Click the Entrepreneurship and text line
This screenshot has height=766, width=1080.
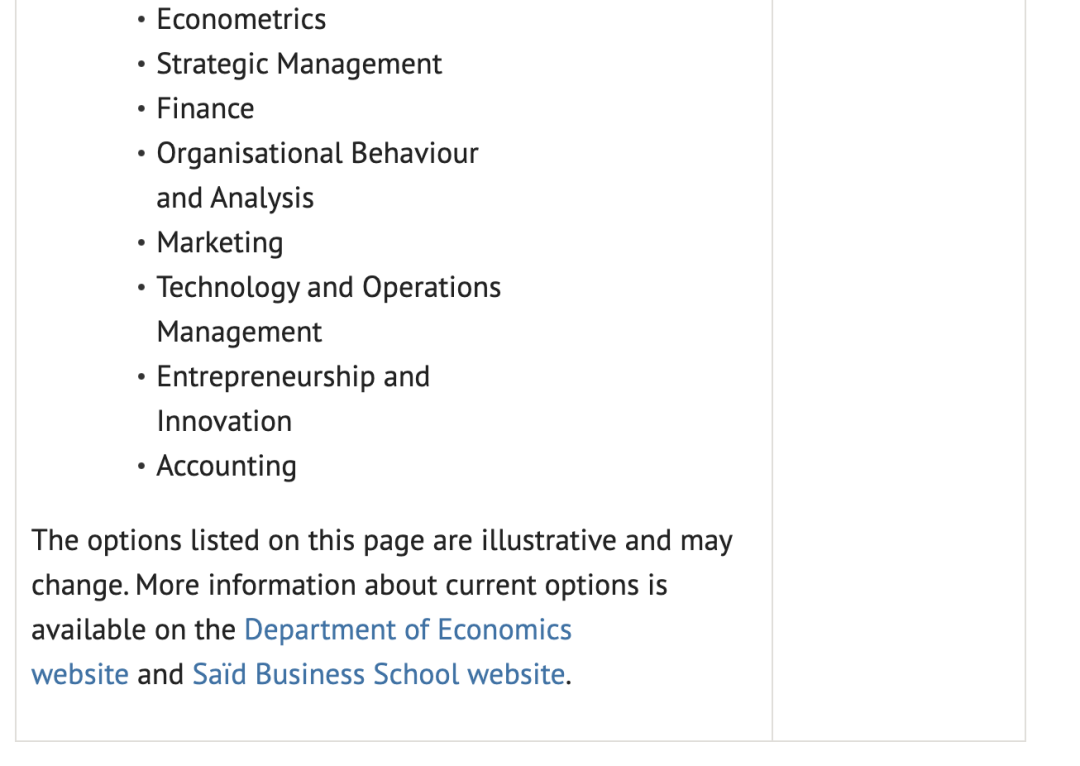pos(293,377)
